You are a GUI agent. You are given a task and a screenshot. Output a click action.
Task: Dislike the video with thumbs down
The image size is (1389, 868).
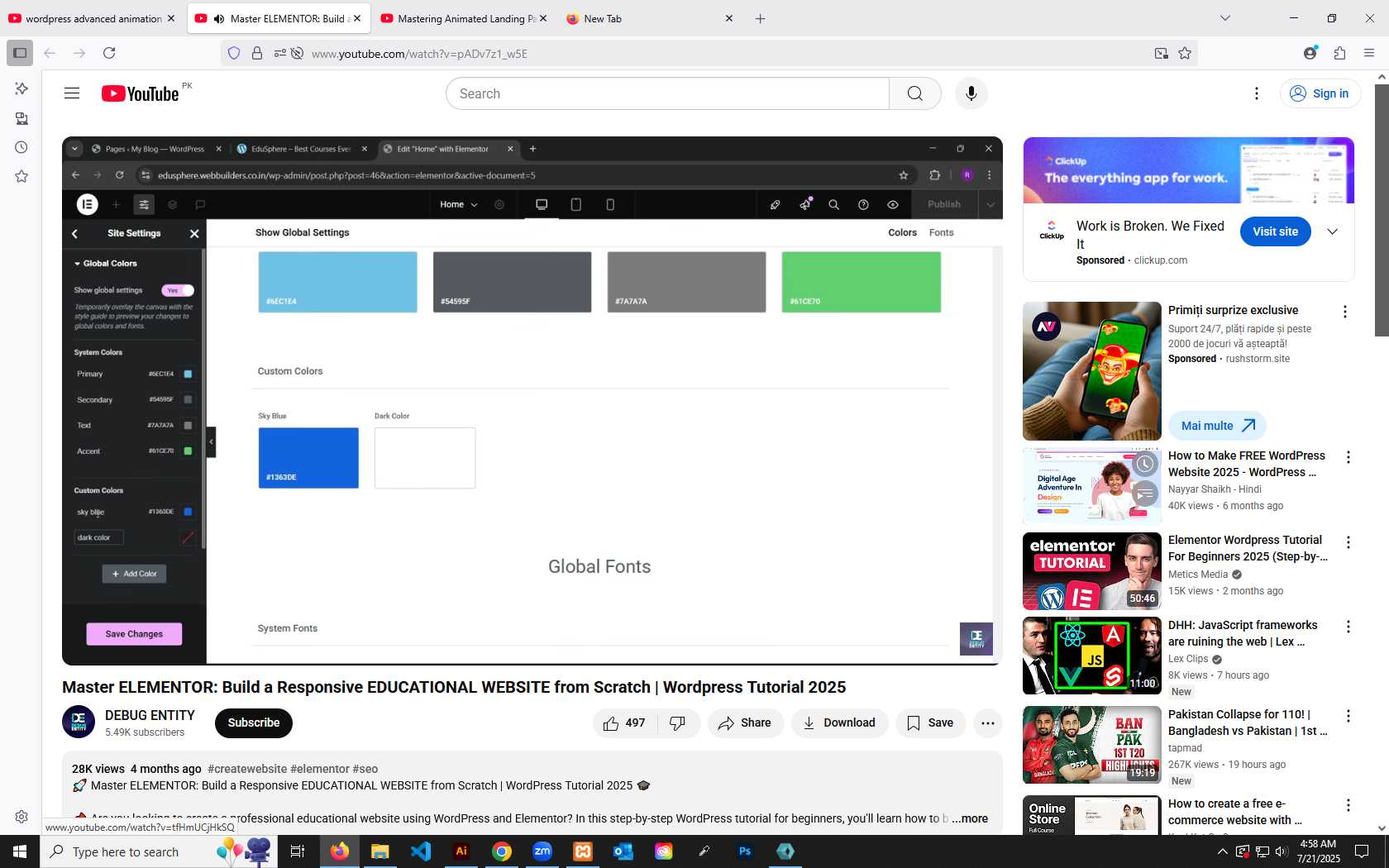pos(678,723)
